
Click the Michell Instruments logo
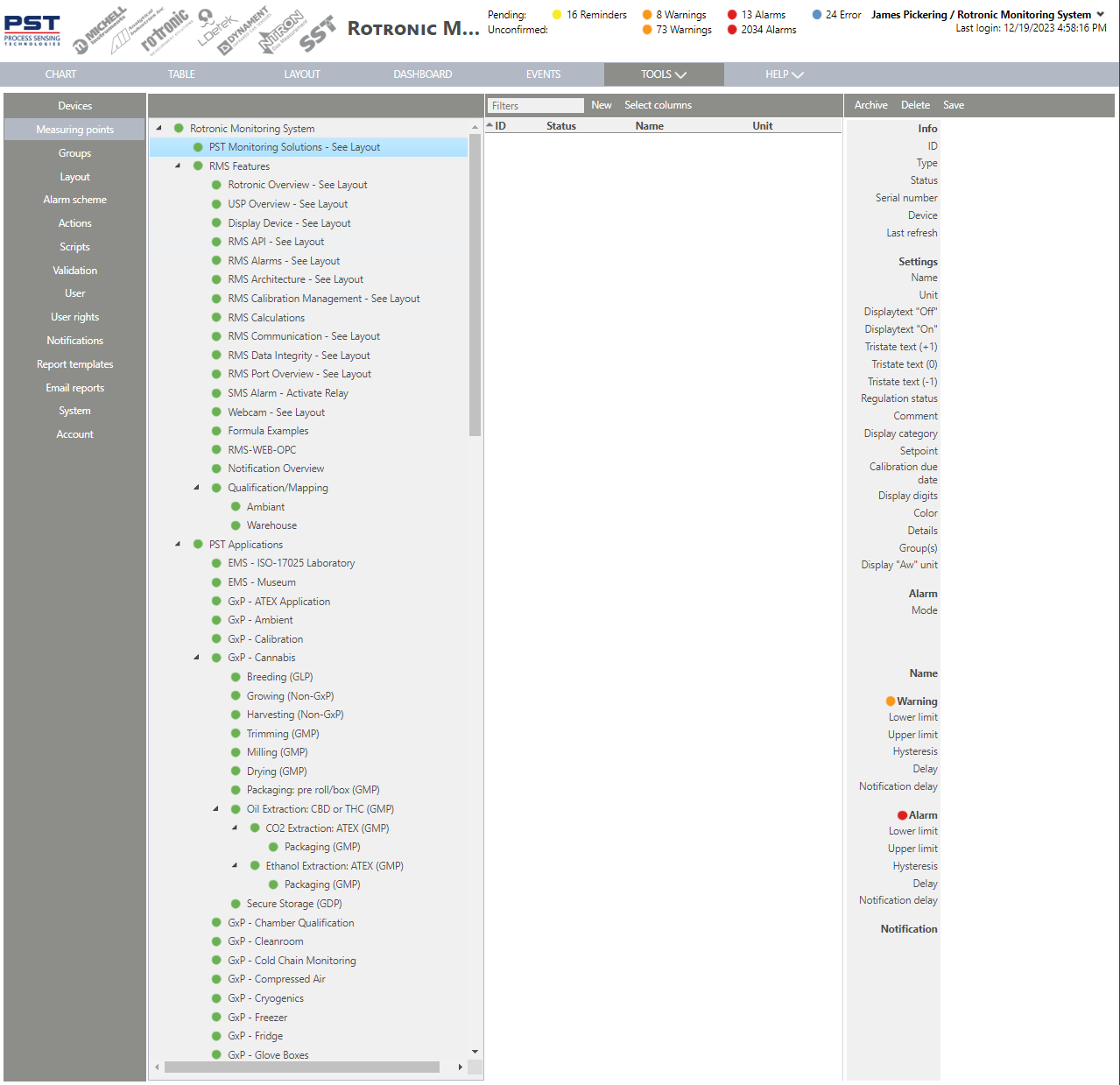[101, 30]
